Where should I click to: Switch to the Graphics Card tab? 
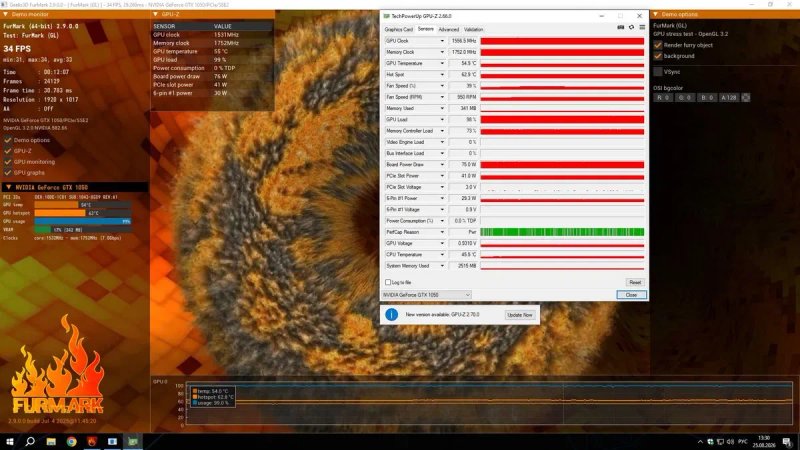(398, 30)
